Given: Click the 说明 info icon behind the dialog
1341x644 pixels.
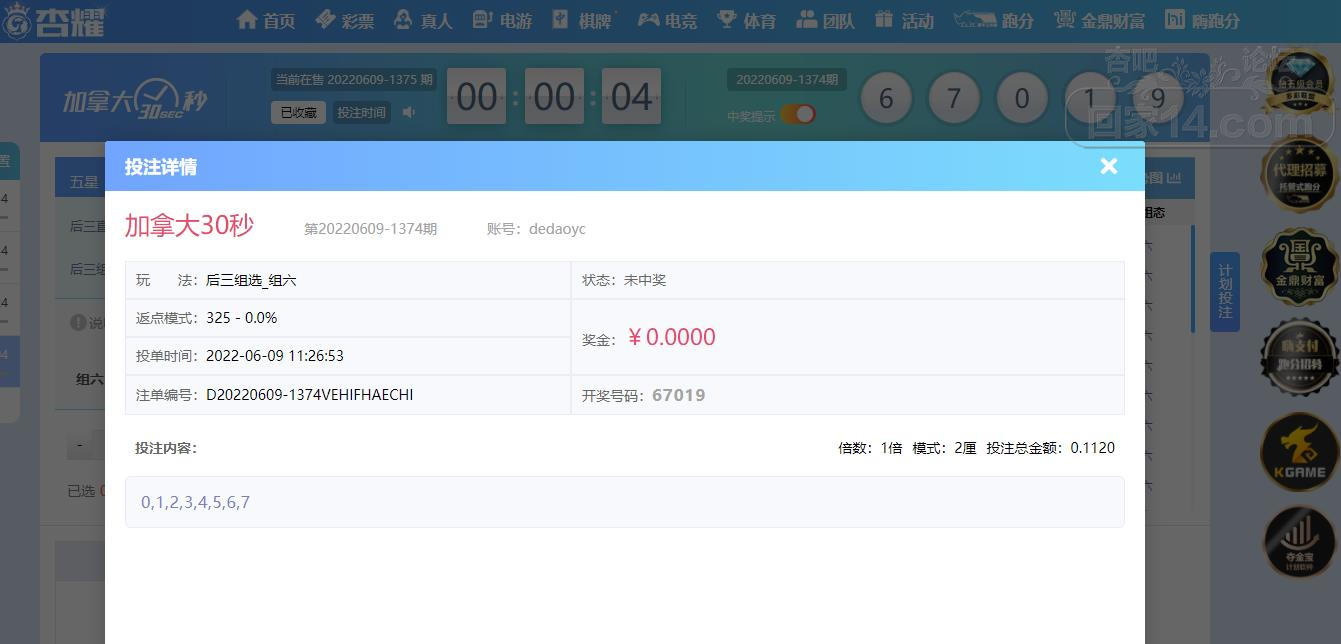Looking at the screenshot, I should click(78, 323).
